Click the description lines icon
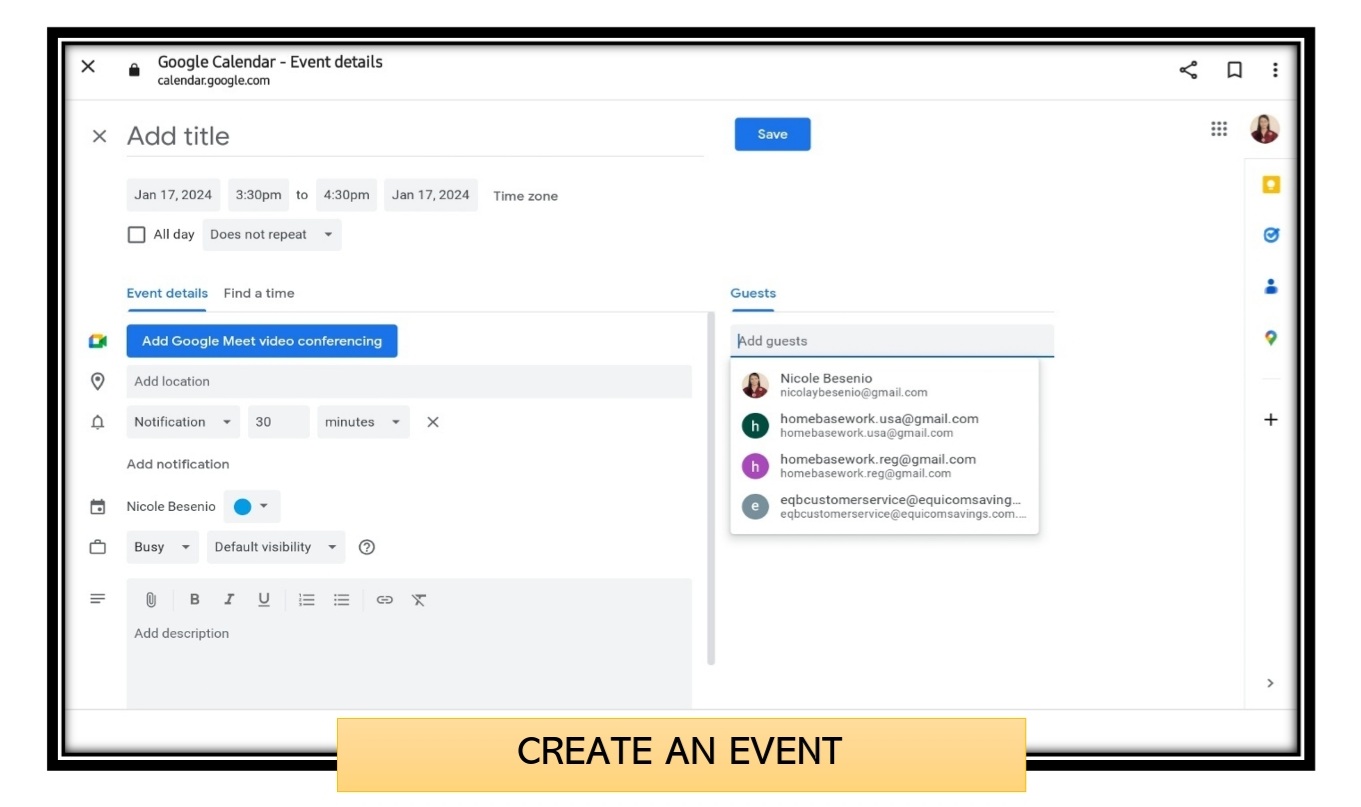 point(98,599)
